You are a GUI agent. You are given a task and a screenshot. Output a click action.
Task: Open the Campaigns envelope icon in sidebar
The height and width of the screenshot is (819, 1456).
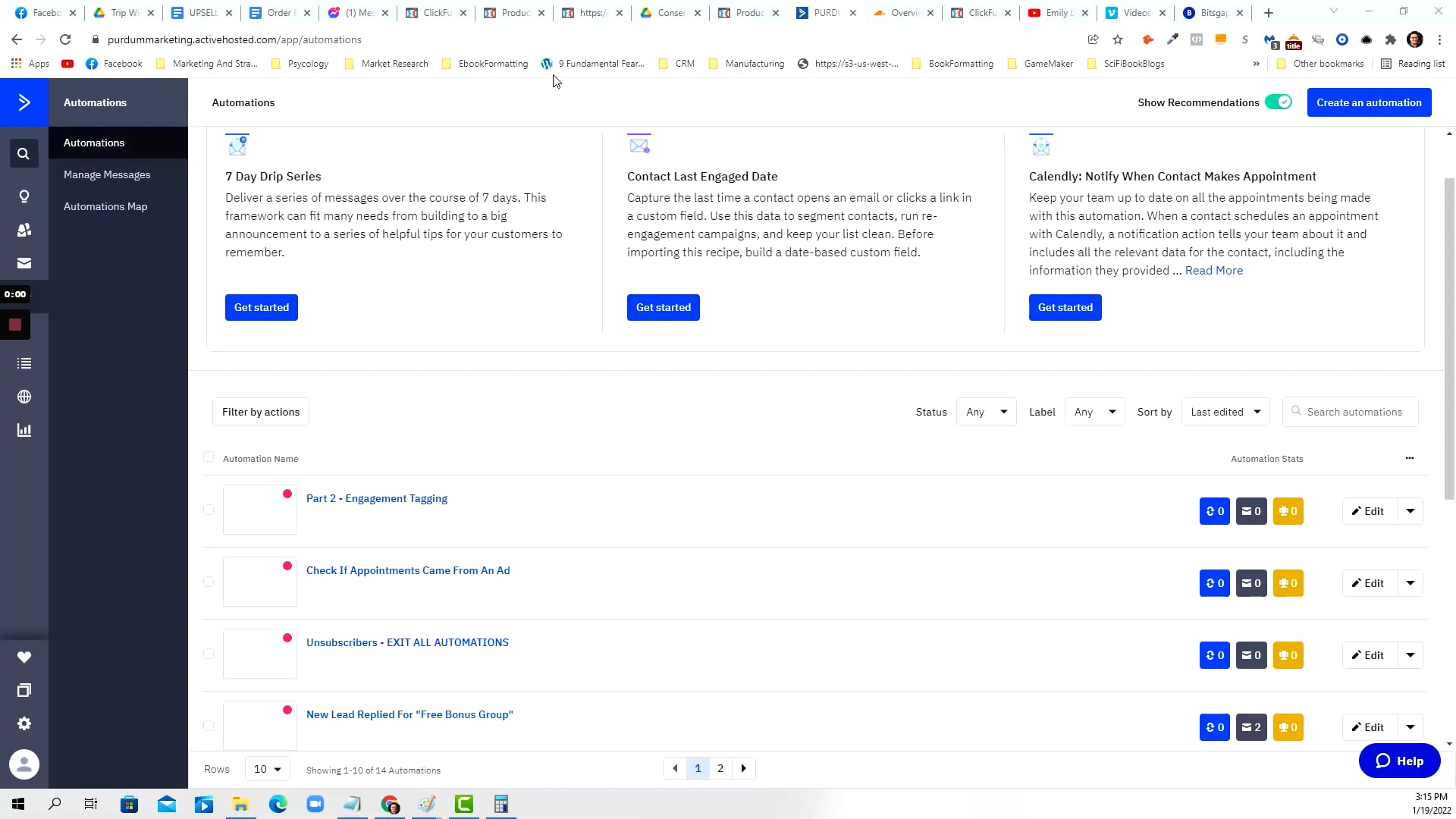(x=24, y=263)
